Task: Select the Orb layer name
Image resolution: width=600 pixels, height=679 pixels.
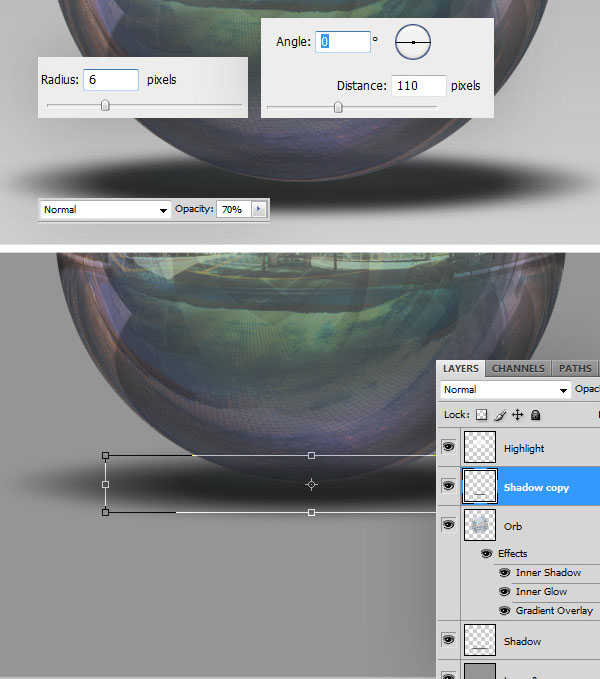Action: [513, 527]
